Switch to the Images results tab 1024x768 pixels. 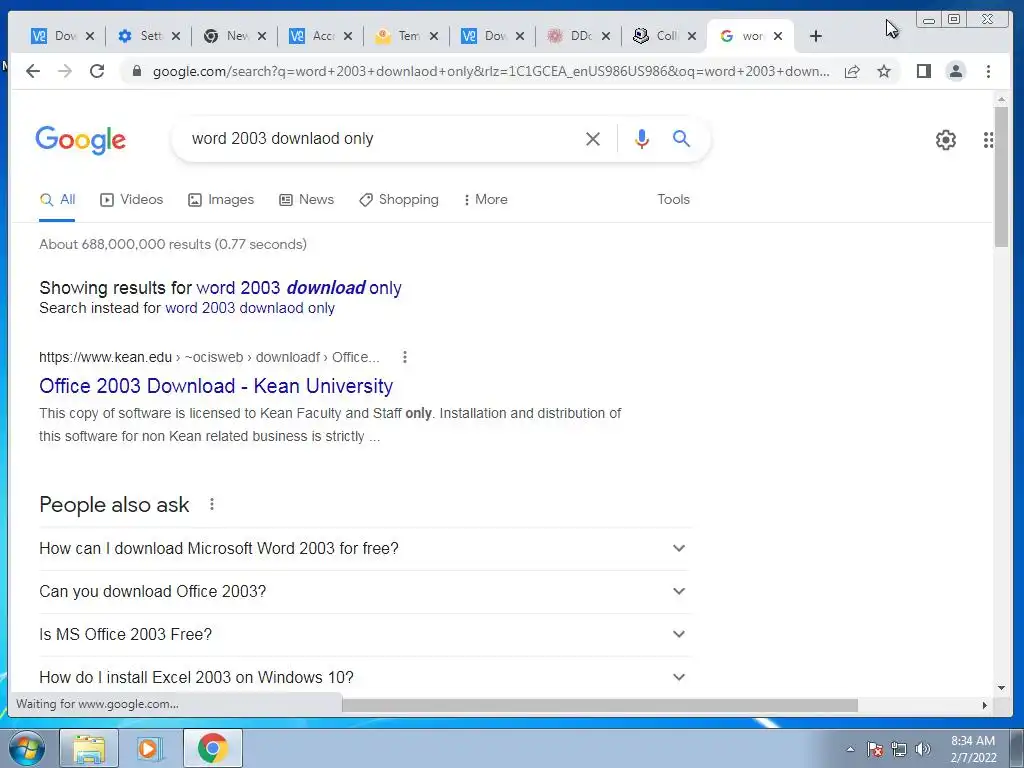click(221, 200)
